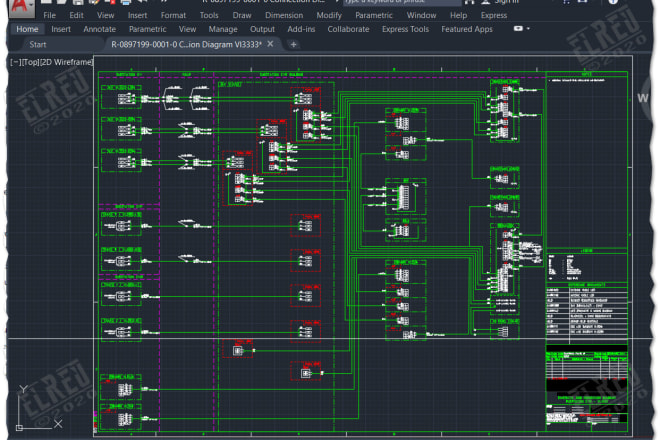Viewport: 660px width, 440px height.
Task: Switch to the Output ribbon tab
Action: pyautogui.click(x=262, y=29)
